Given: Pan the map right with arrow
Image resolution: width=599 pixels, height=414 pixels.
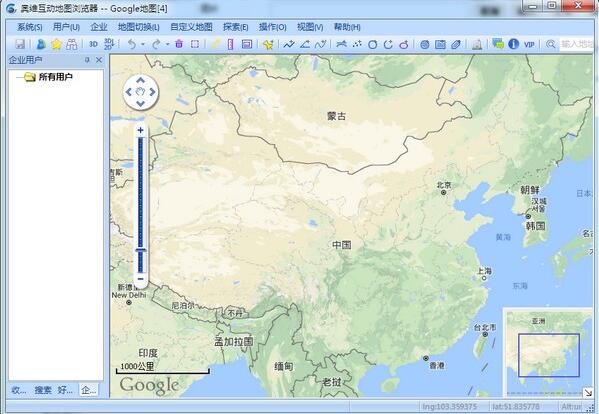Looking at the screenshot, I should (x=152, y=92).
